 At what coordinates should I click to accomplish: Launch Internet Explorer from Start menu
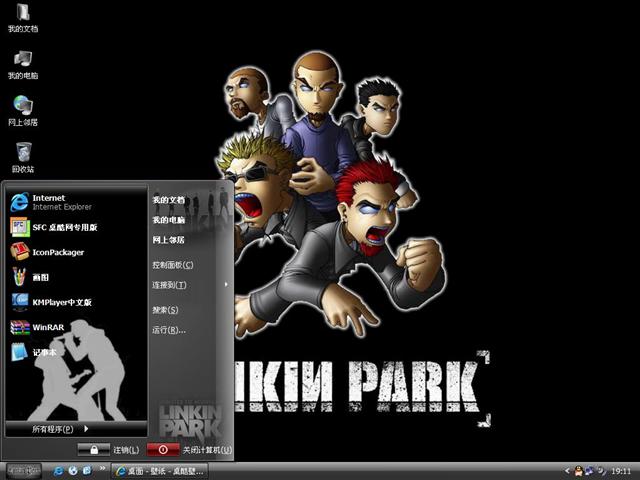pos(76,202)
